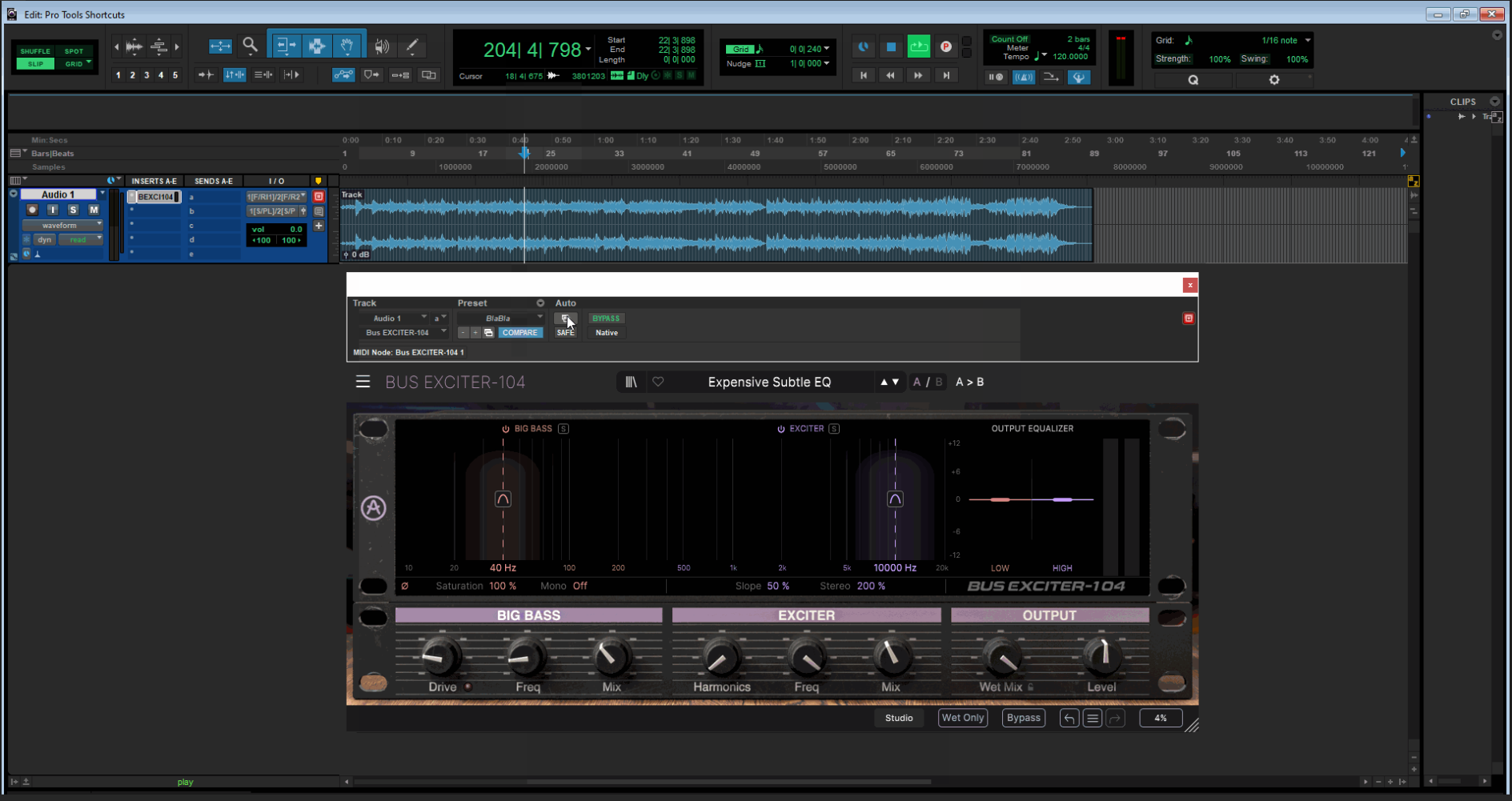Toggle record enable on Audio 1 track
This screenshot has width=1512, height=801.
tap(32, 210)
